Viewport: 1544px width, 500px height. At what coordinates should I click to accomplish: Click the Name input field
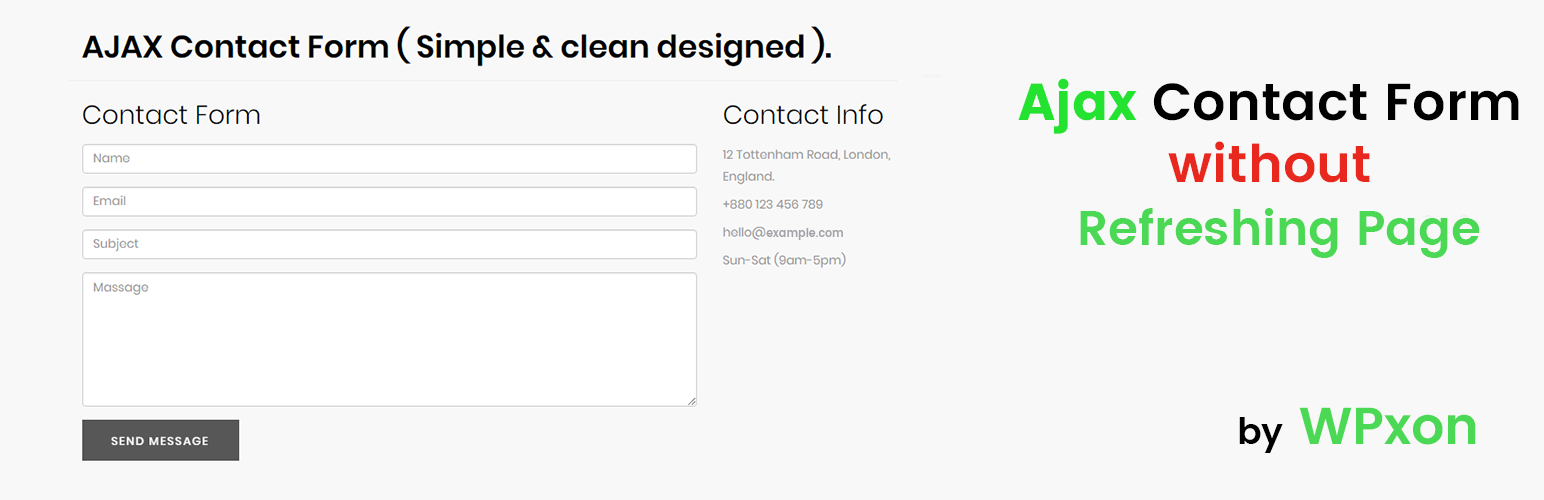[389, 159]
